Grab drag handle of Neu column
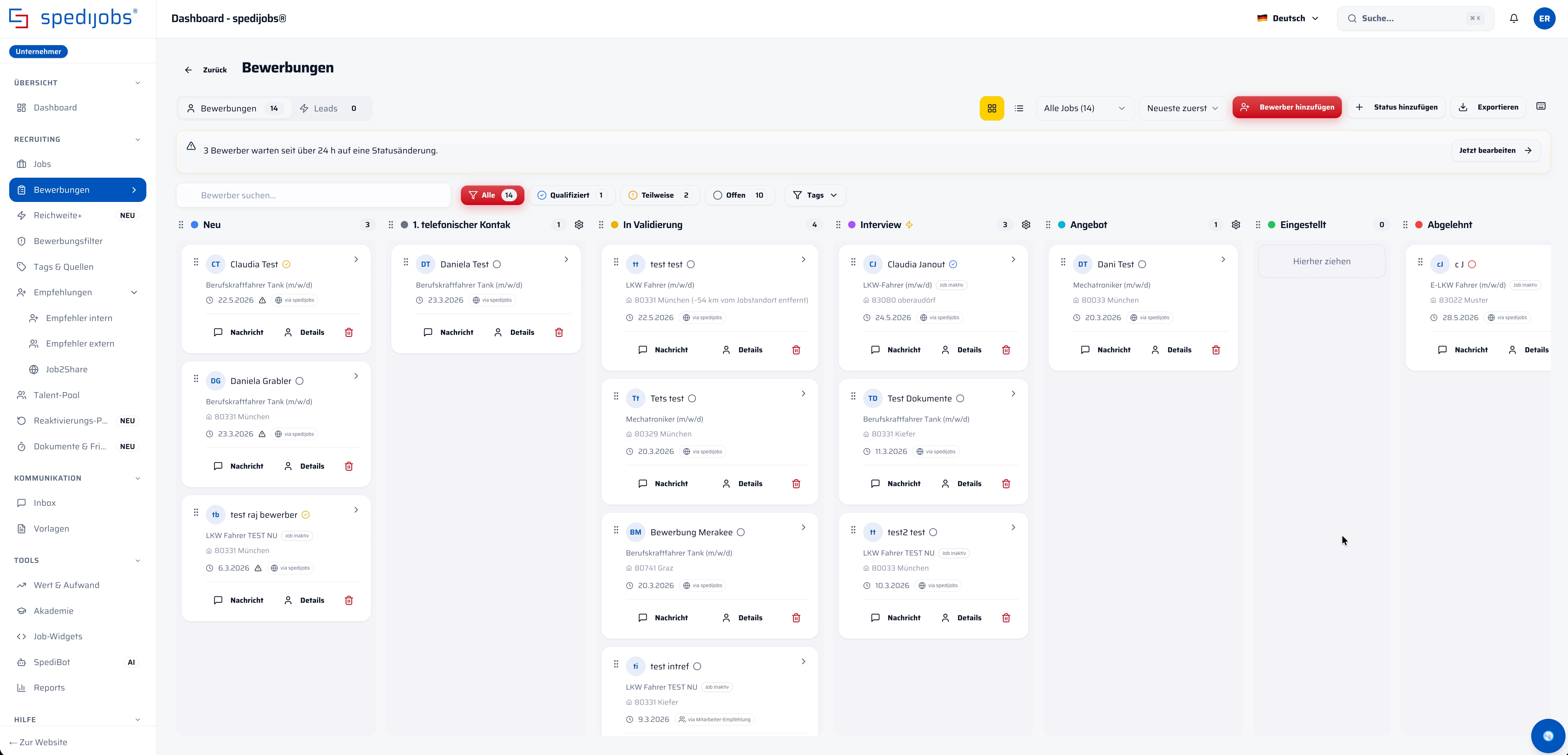1568x755 pixels. [181, 225]
